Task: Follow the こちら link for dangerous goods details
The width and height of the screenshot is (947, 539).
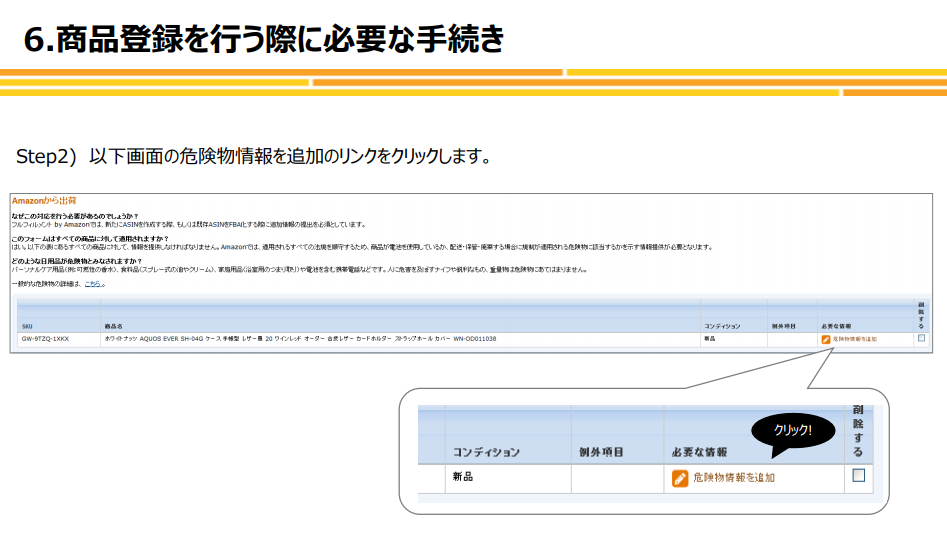Action: pyautogui.click(x=92, y=284)
